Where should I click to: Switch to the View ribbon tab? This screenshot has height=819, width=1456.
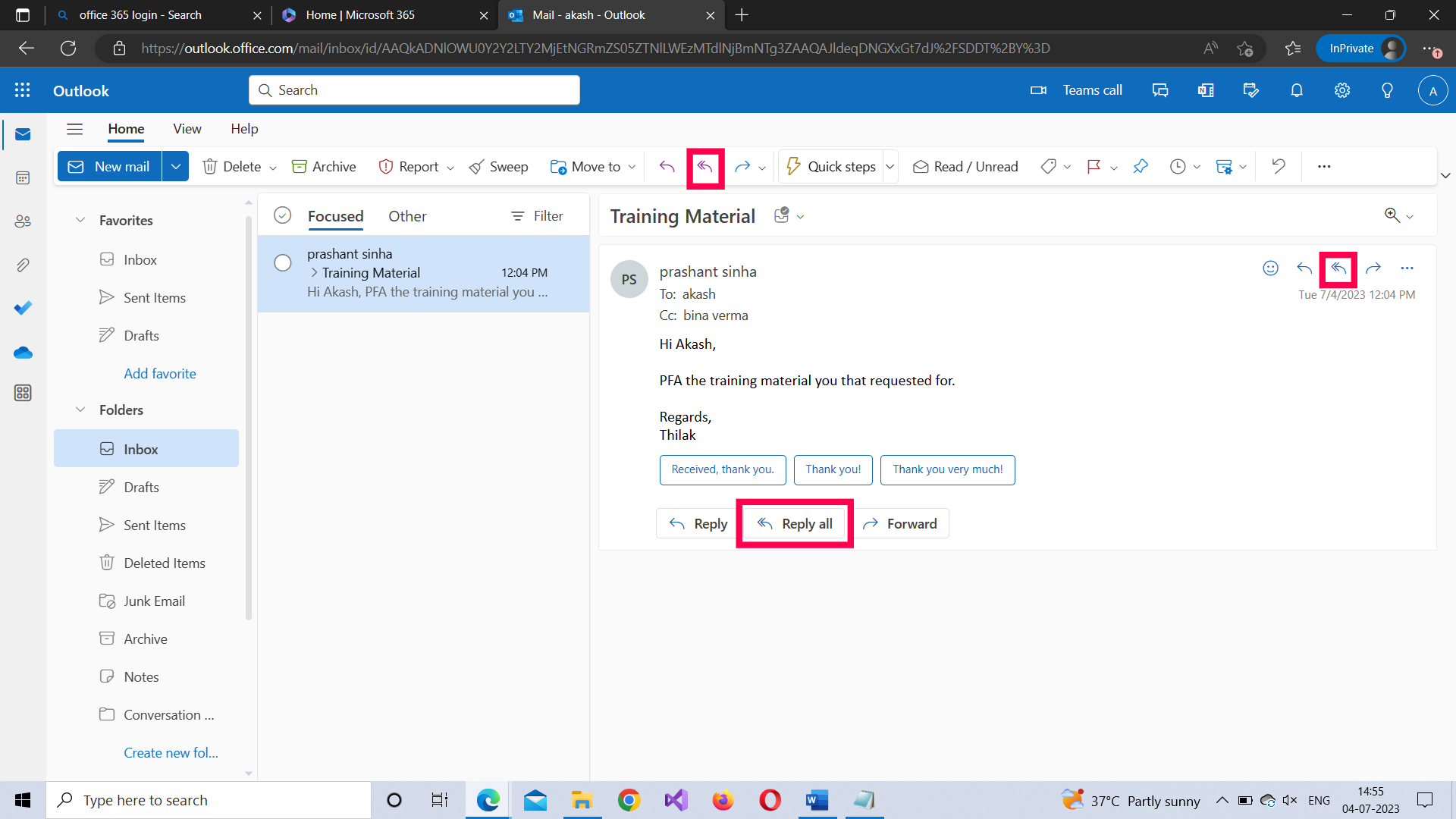(x=187, y=129)
